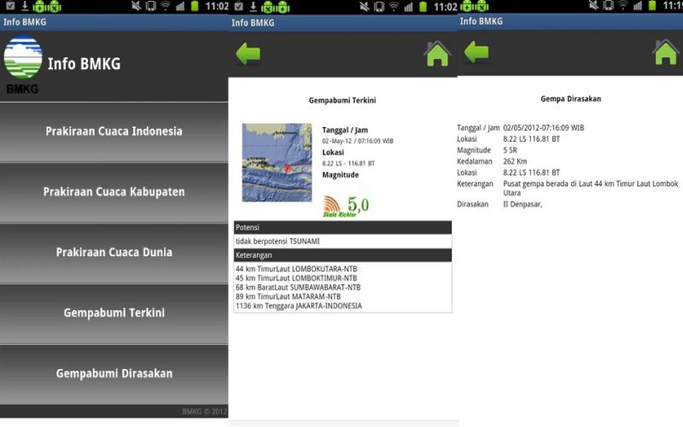This screenshot has height=427, width=683.
Task: Tap the Potensi section header
Action: click(x=342, y=228)
